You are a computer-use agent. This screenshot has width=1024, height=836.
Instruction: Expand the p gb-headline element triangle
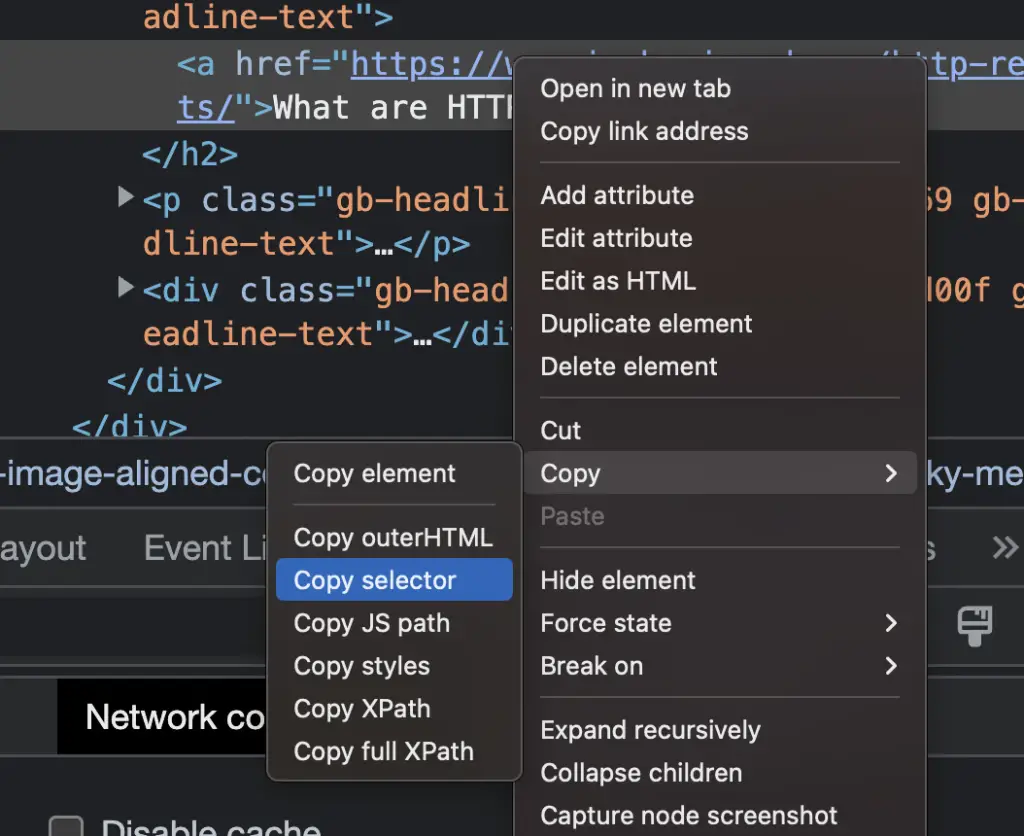125,197
